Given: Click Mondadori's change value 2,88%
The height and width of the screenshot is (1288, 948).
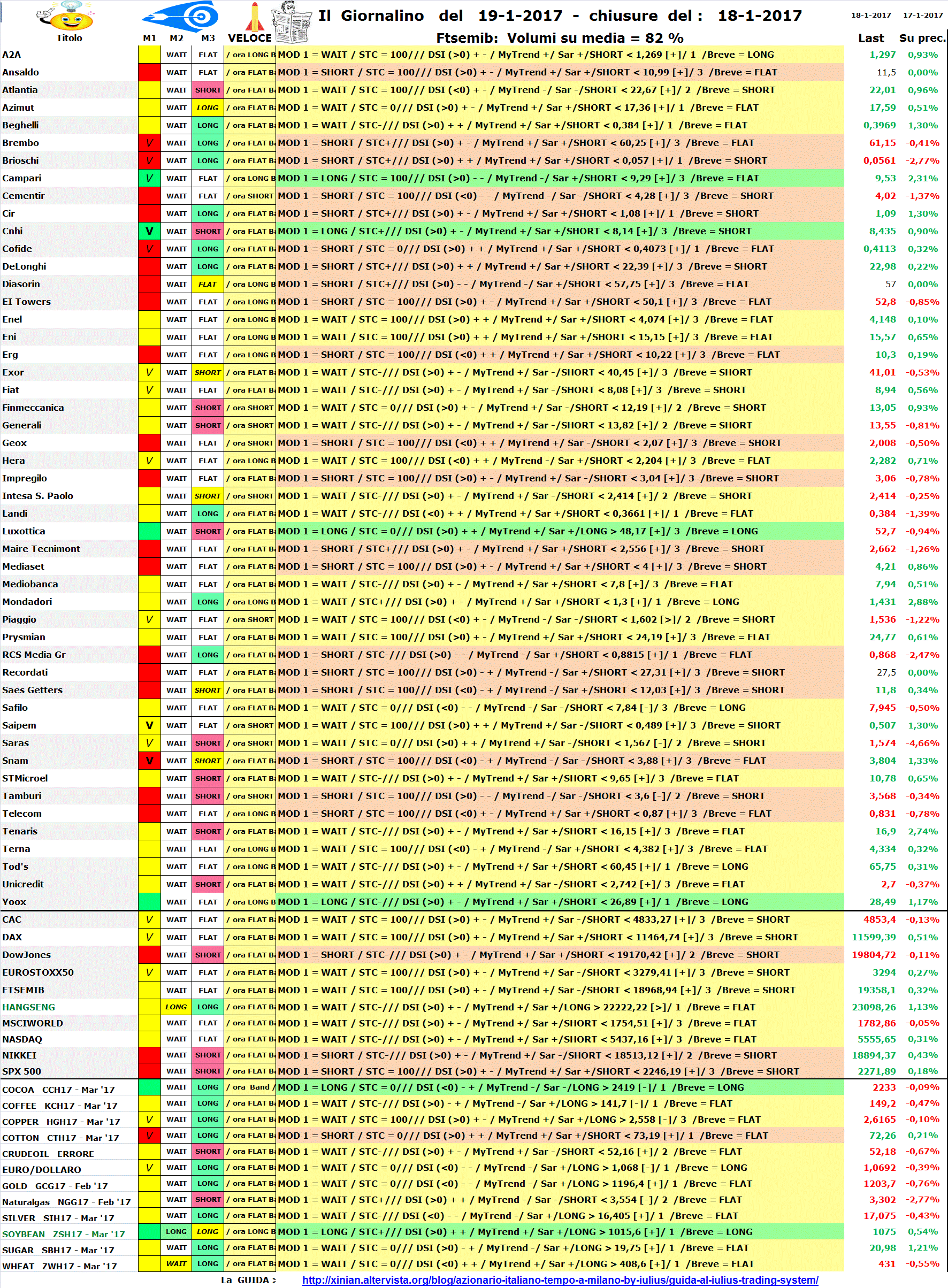Looking at the screenshot, I should [923, 602].
